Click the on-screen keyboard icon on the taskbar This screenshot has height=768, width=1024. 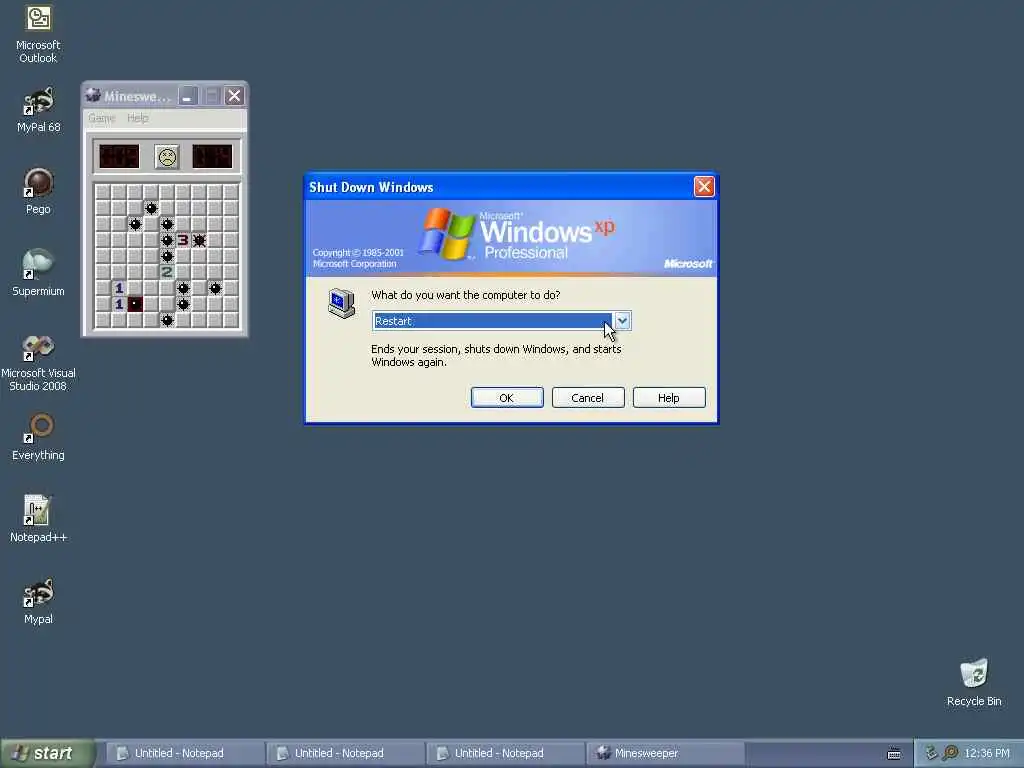tap(894, 754)
